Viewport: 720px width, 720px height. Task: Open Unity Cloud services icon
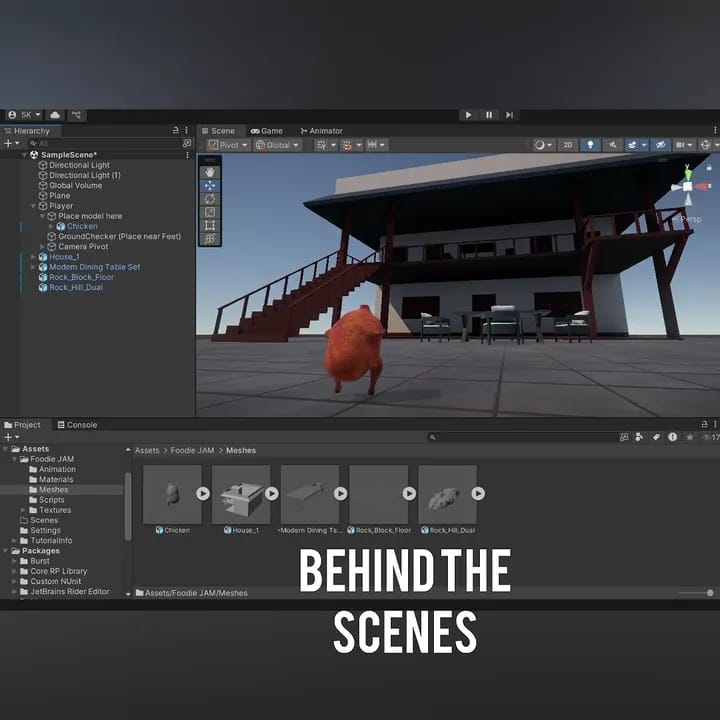pyautogui.click(x=55, y=115)
